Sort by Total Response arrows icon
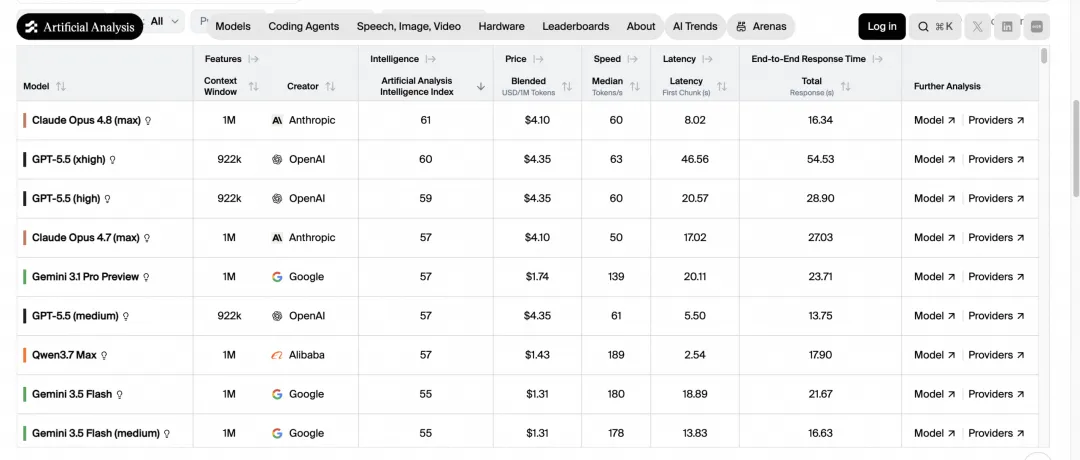Image resolution: width=1080 pixels, height=460 pixels. [846, 87]
